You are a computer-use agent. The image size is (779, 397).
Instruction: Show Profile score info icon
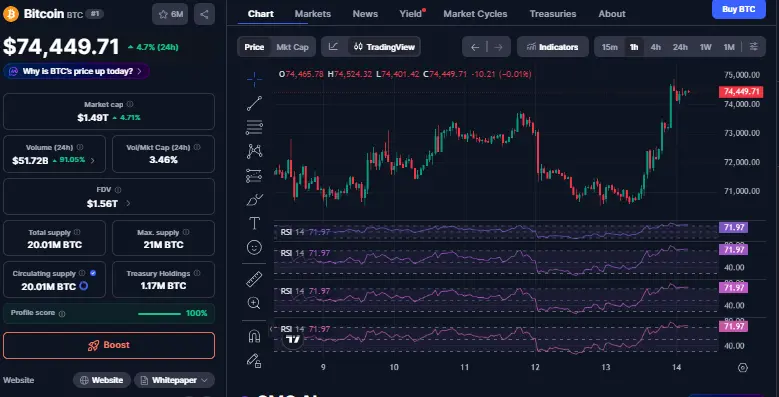pos(62,314)
